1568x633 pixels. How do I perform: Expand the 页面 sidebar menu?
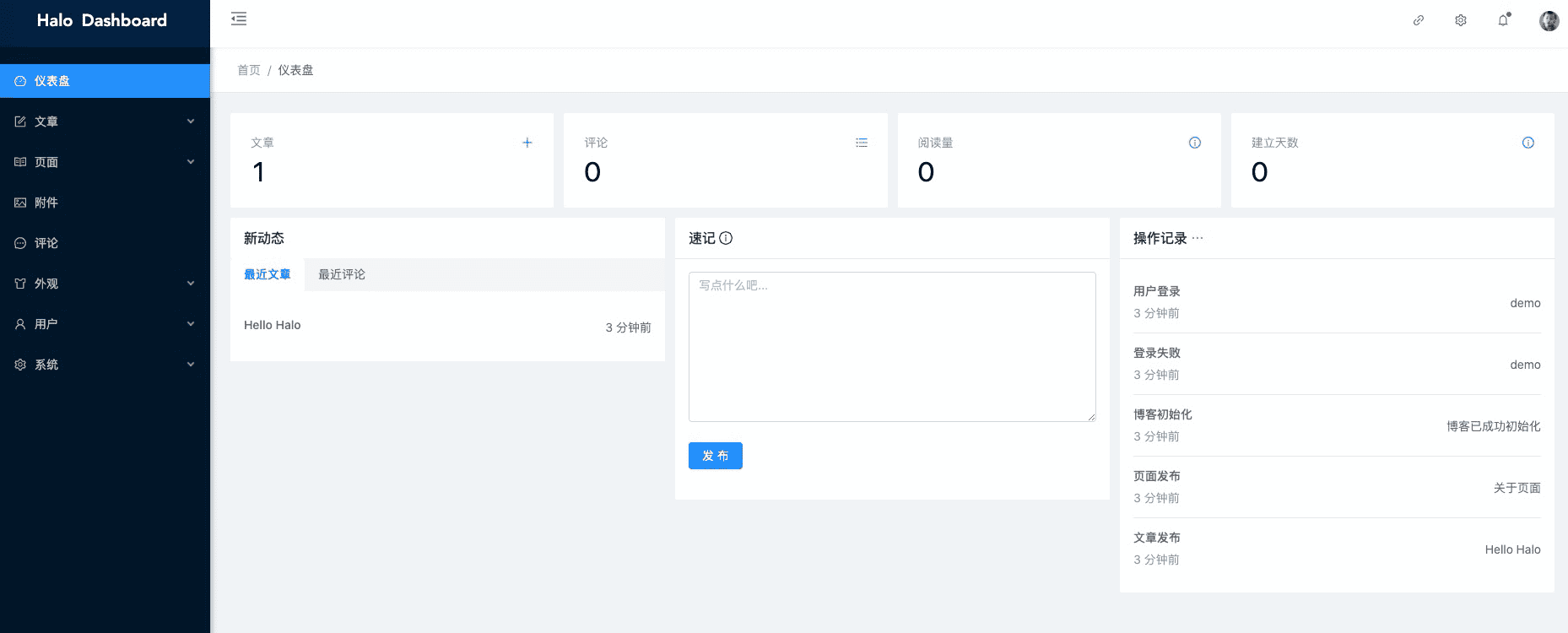pos(105,162)
